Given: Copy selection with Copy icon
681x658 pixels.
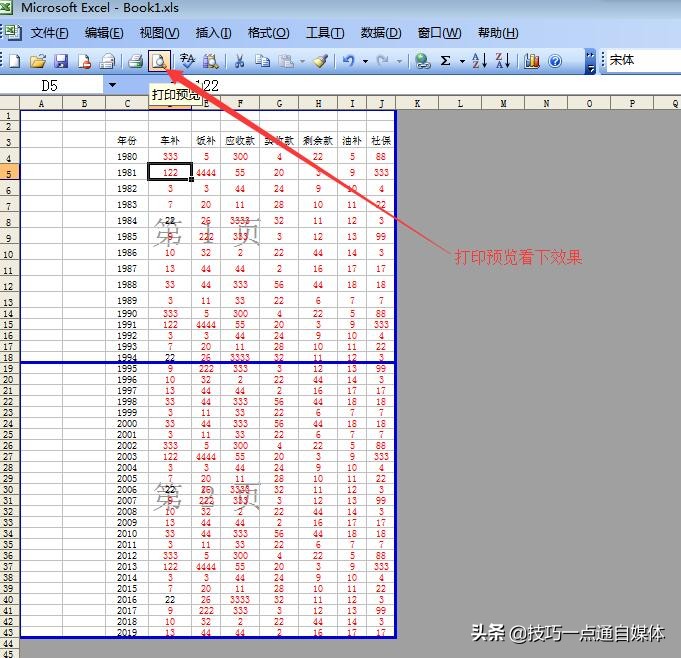Looking at the screenshot, I should [262, 61].
